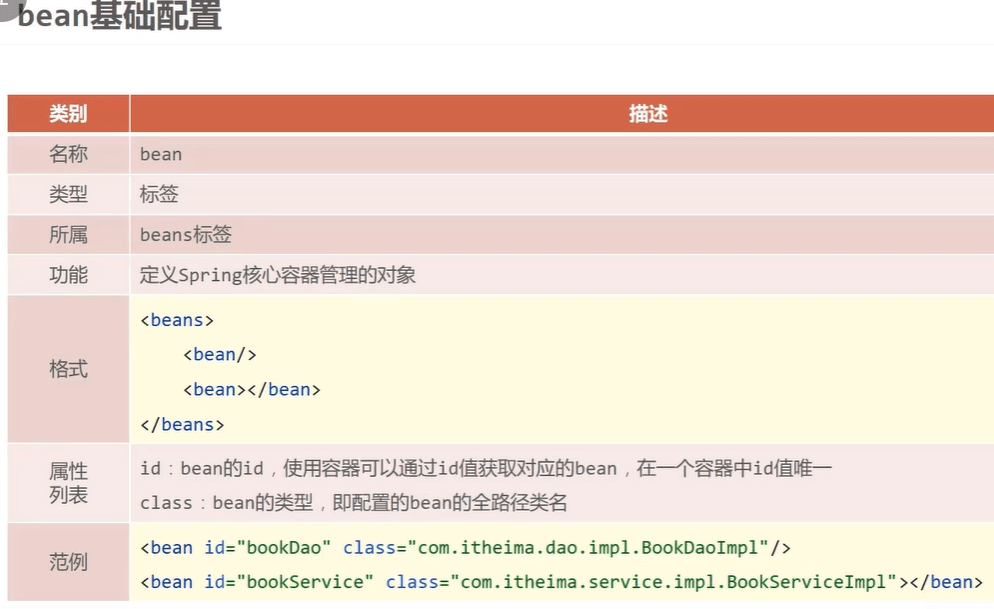Viewport: 994px width, 609px height.
Task: Click the beans标签 description text
Action: [x=186, y=234]
